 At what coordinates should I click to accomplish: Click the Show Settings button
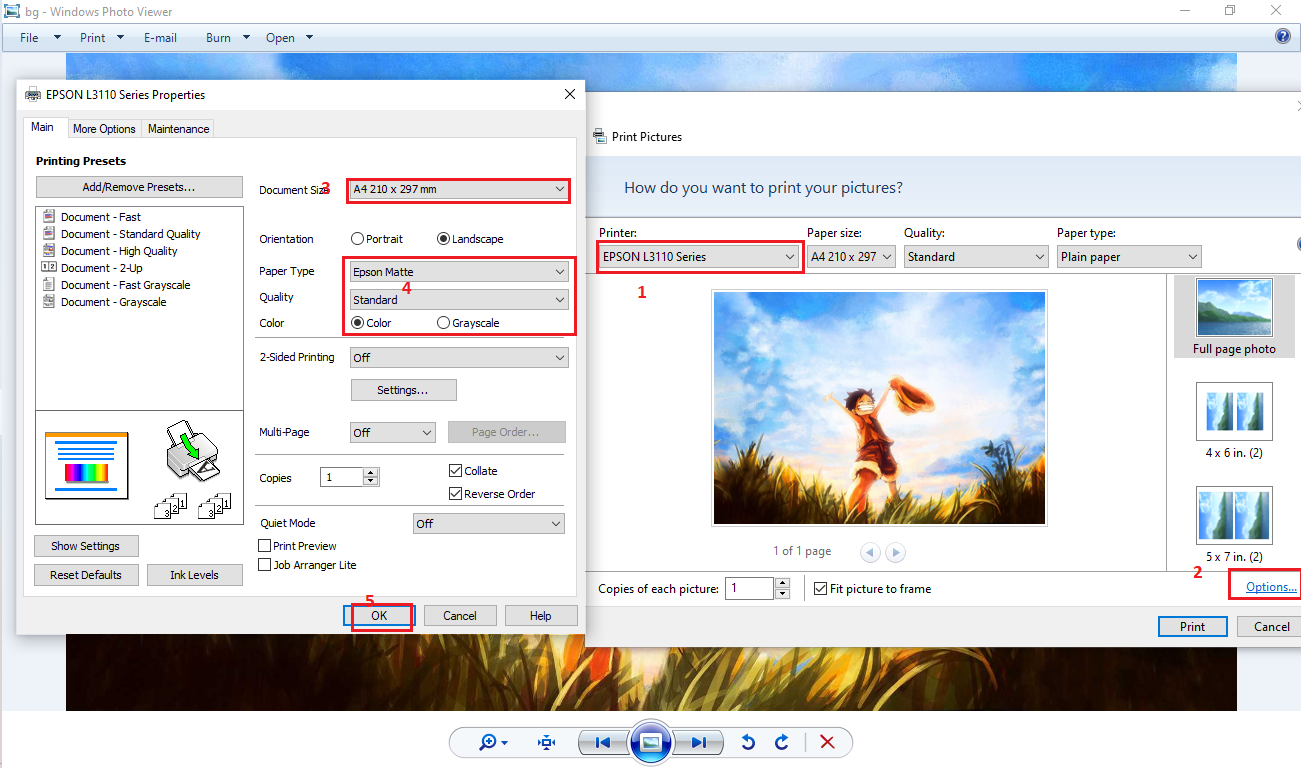(87, 546)
